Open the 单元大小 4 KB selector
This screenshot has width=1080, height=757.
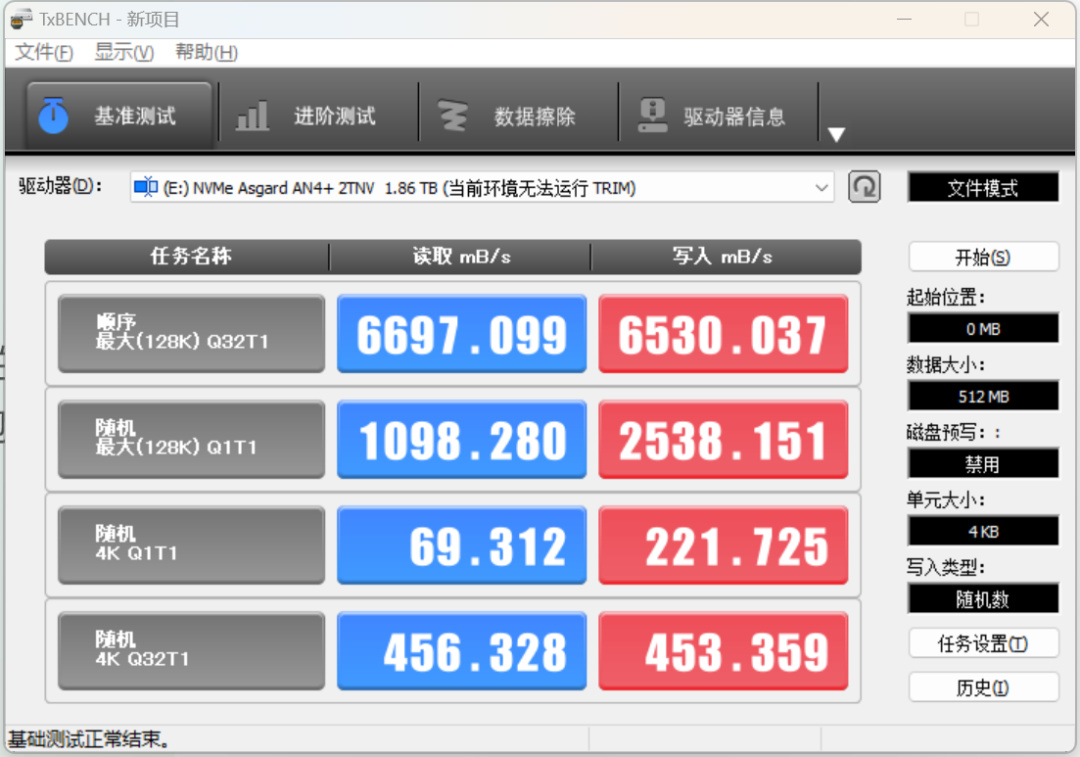(x=983, y=531)
